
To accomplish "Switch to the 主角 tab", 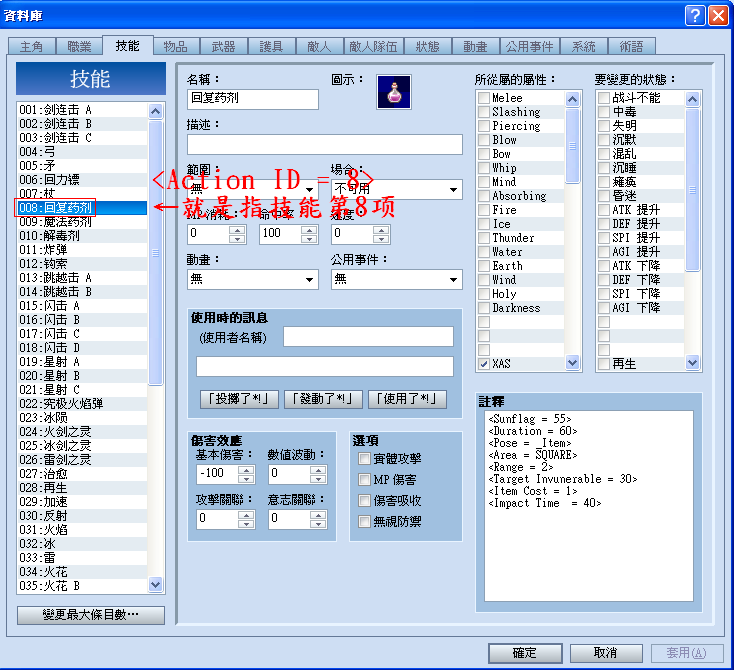I will click(31, 47).
